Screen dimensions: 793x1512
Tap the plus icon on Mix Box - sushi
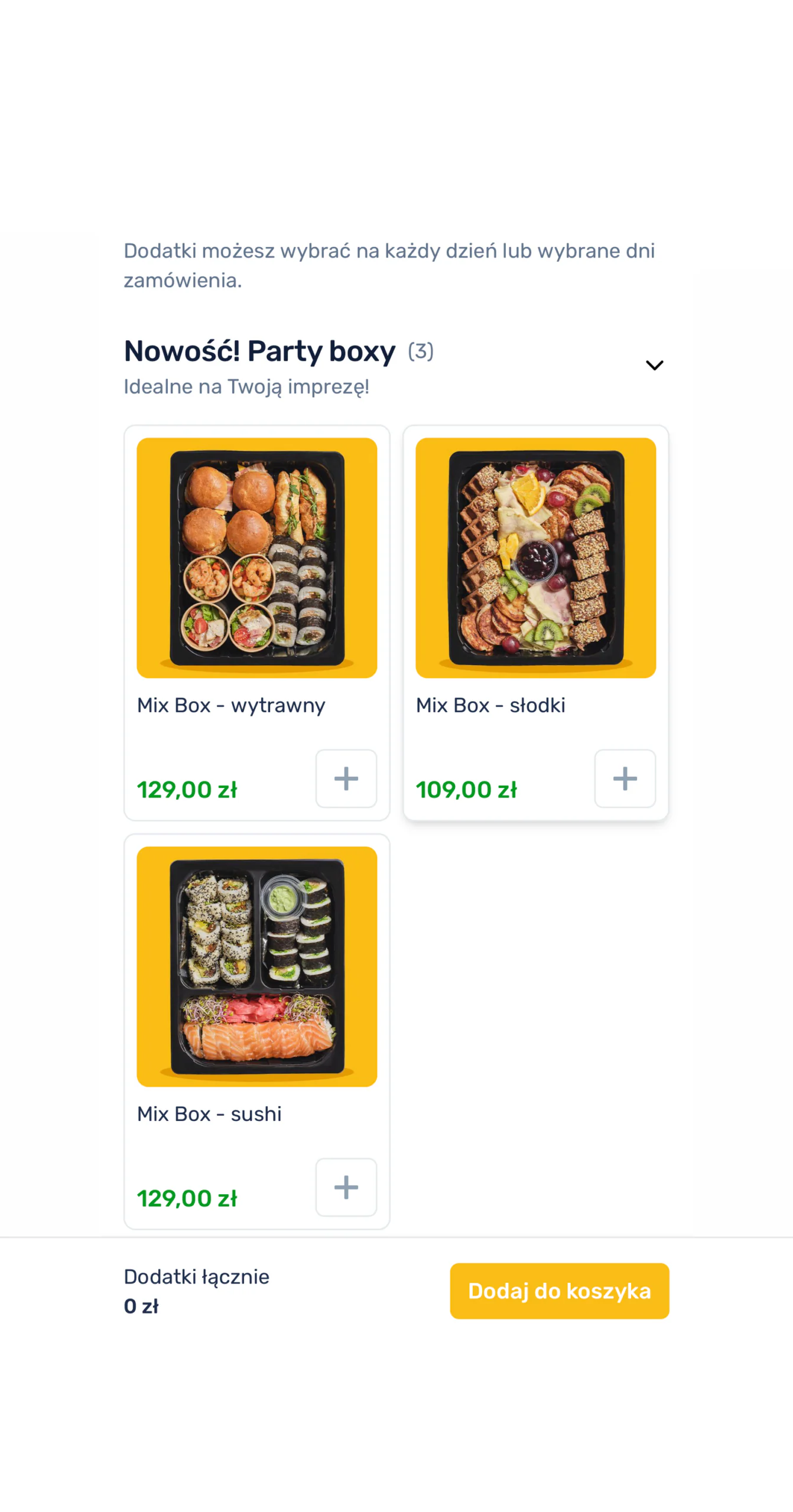346,1187
